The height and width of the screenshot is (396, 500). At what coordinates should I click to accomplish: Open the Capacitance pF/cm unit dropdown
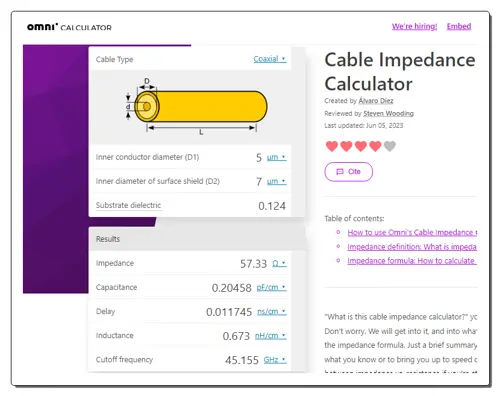271,287
